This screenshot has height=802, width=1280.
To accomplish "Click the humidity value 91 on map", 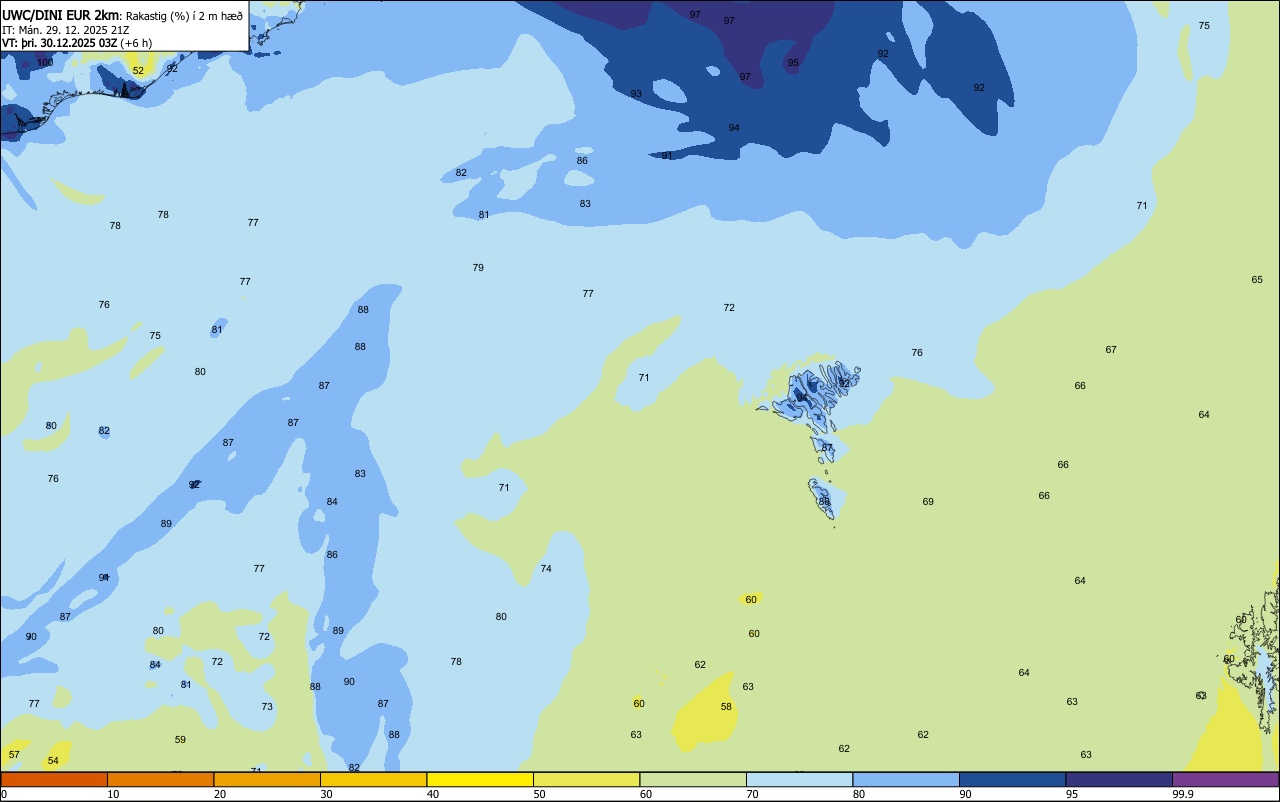I will pyautogui.click(x=667, y=155).
